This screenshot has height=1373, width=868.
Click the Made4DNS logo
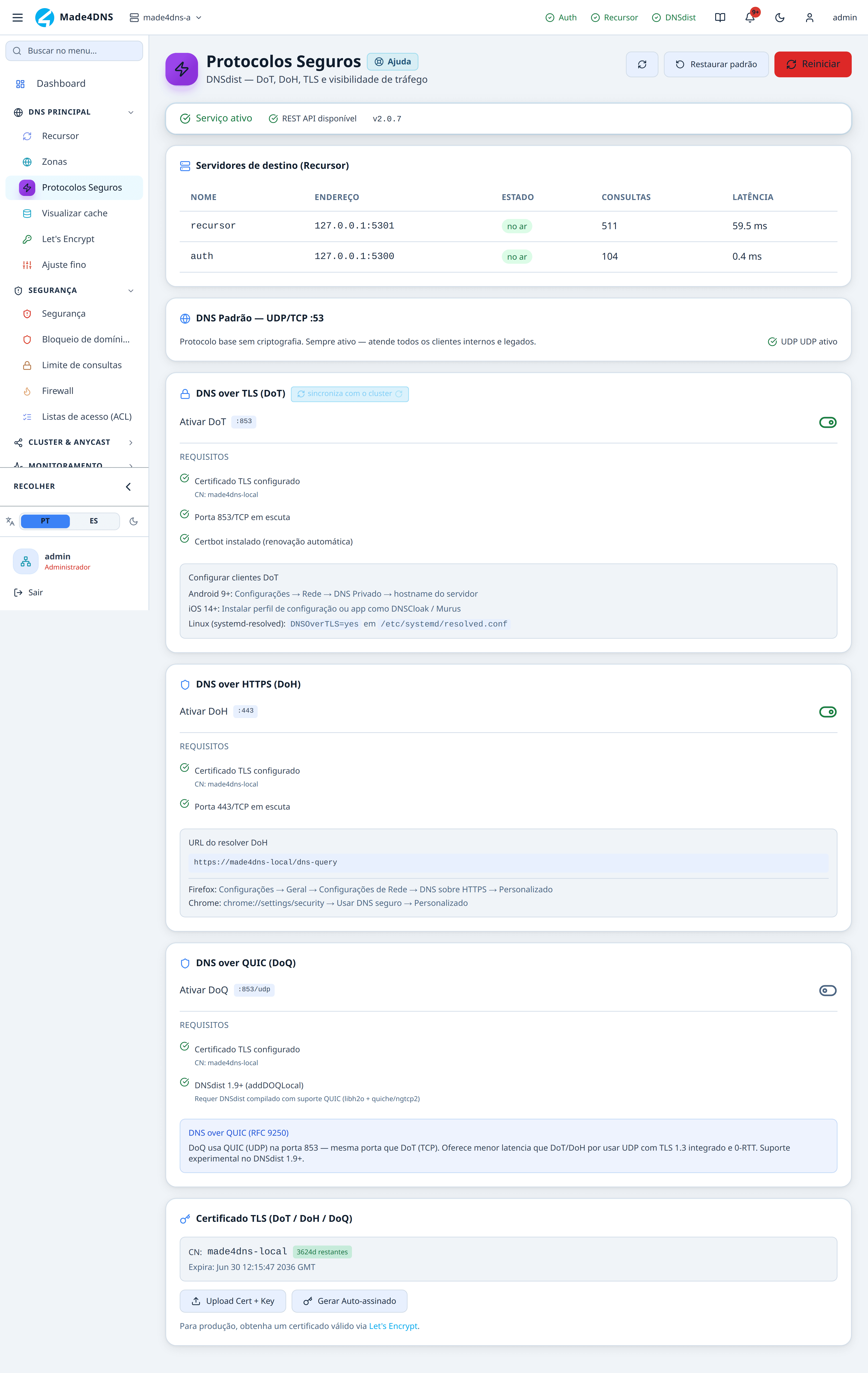pos(74,18)
